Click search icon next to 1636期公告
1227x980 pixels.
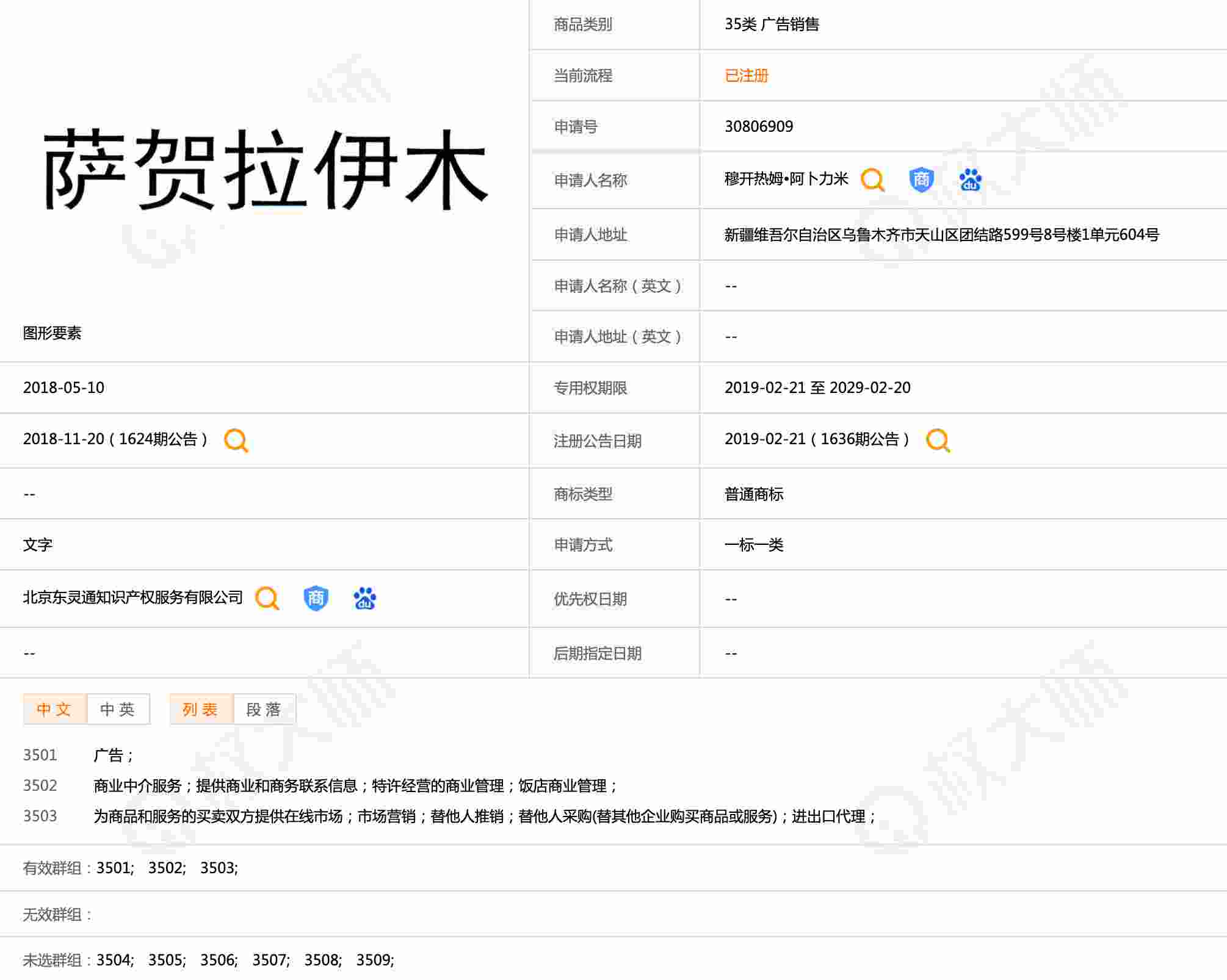[x=938, y=440]
